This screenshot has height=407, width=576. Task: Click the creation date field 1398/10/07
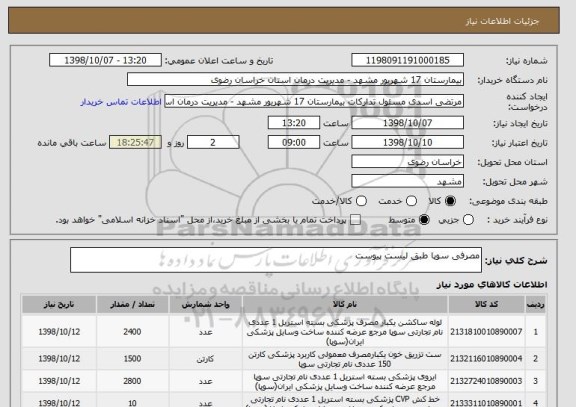click(x=407, y=123)
